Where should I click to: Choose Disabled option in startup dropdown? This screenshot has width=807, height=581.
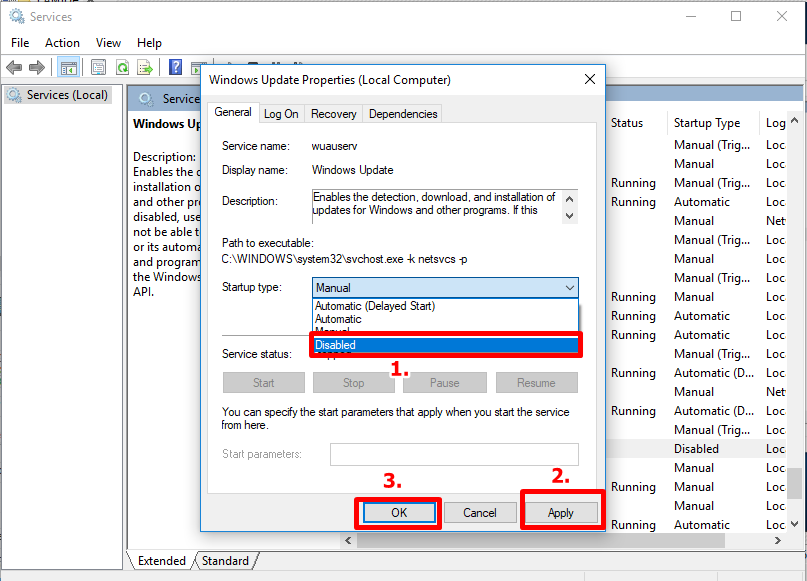(445, 345)
